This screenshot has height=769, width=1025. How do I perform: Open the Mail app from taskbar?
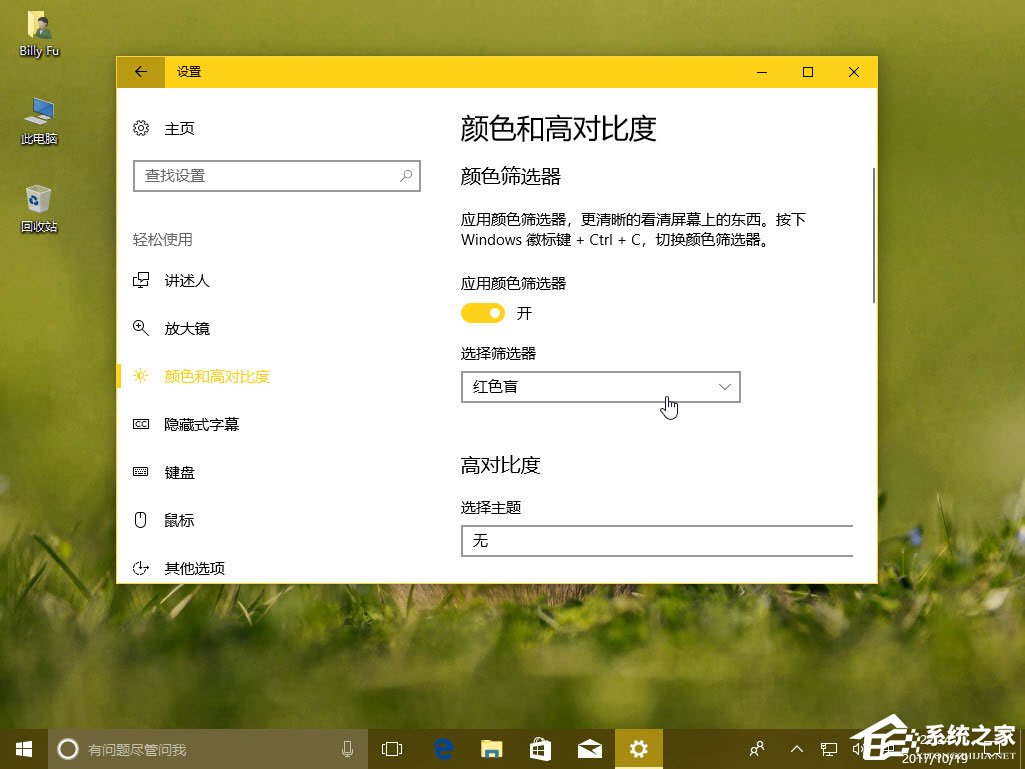(x=590, y=748)
